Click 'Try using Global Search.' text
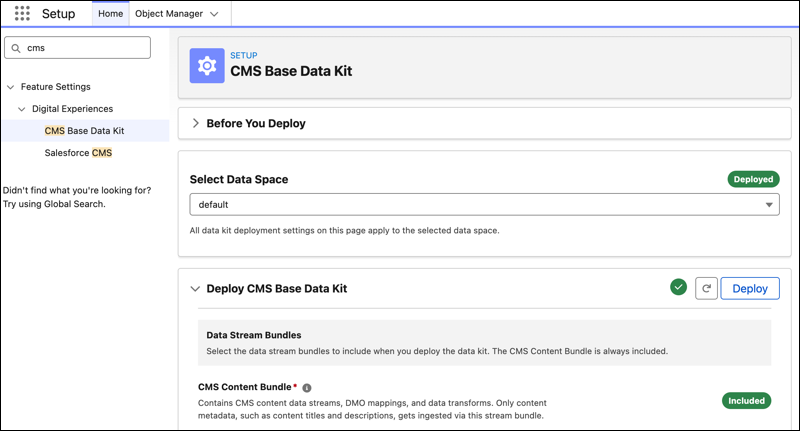 [54, 204]
